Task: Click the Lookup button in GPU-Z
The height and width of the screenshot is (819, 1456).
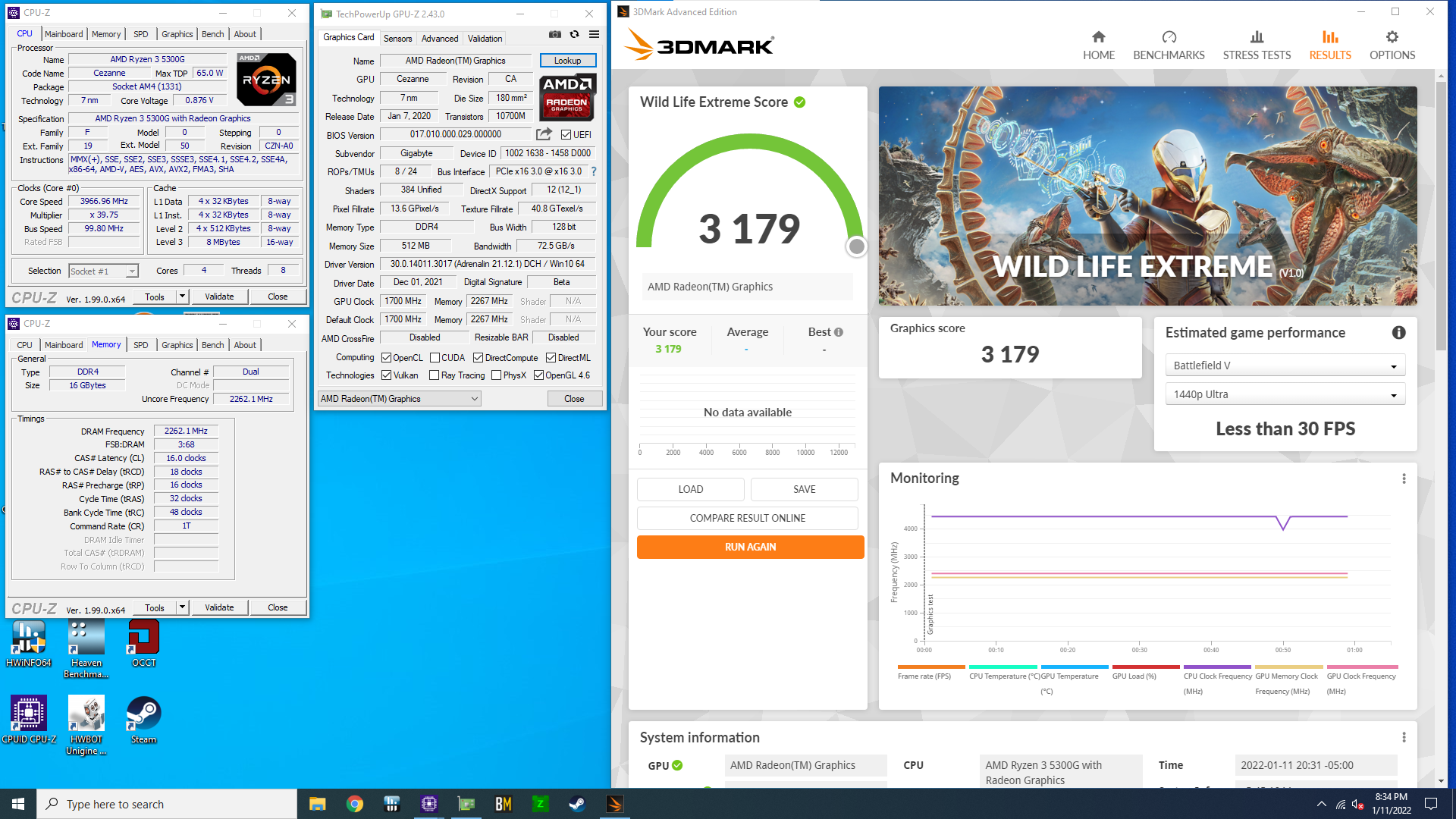Action: (567, 61)
